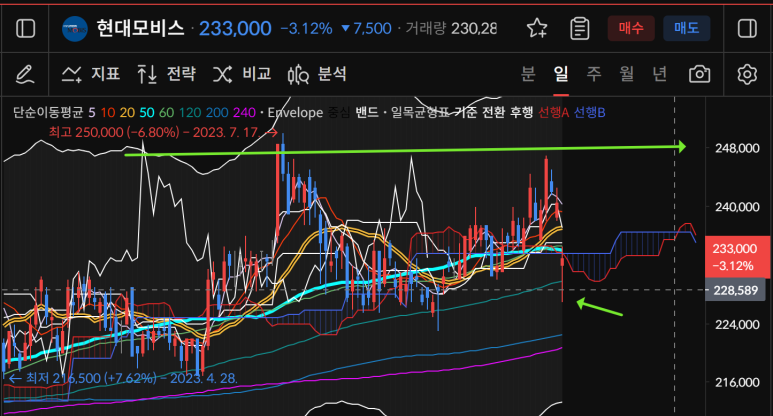Open the 분석 analysis menu
Screen dimensions: 773x416
click(x=317, y=74)
